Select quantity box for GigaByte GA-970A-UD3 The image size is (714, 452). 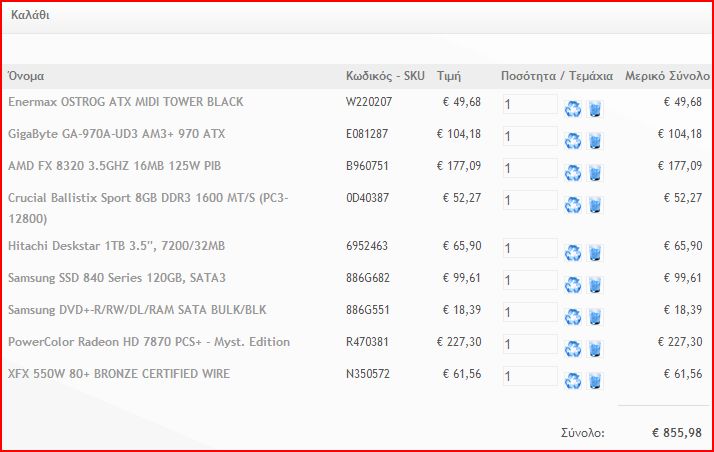pos(530,136)
